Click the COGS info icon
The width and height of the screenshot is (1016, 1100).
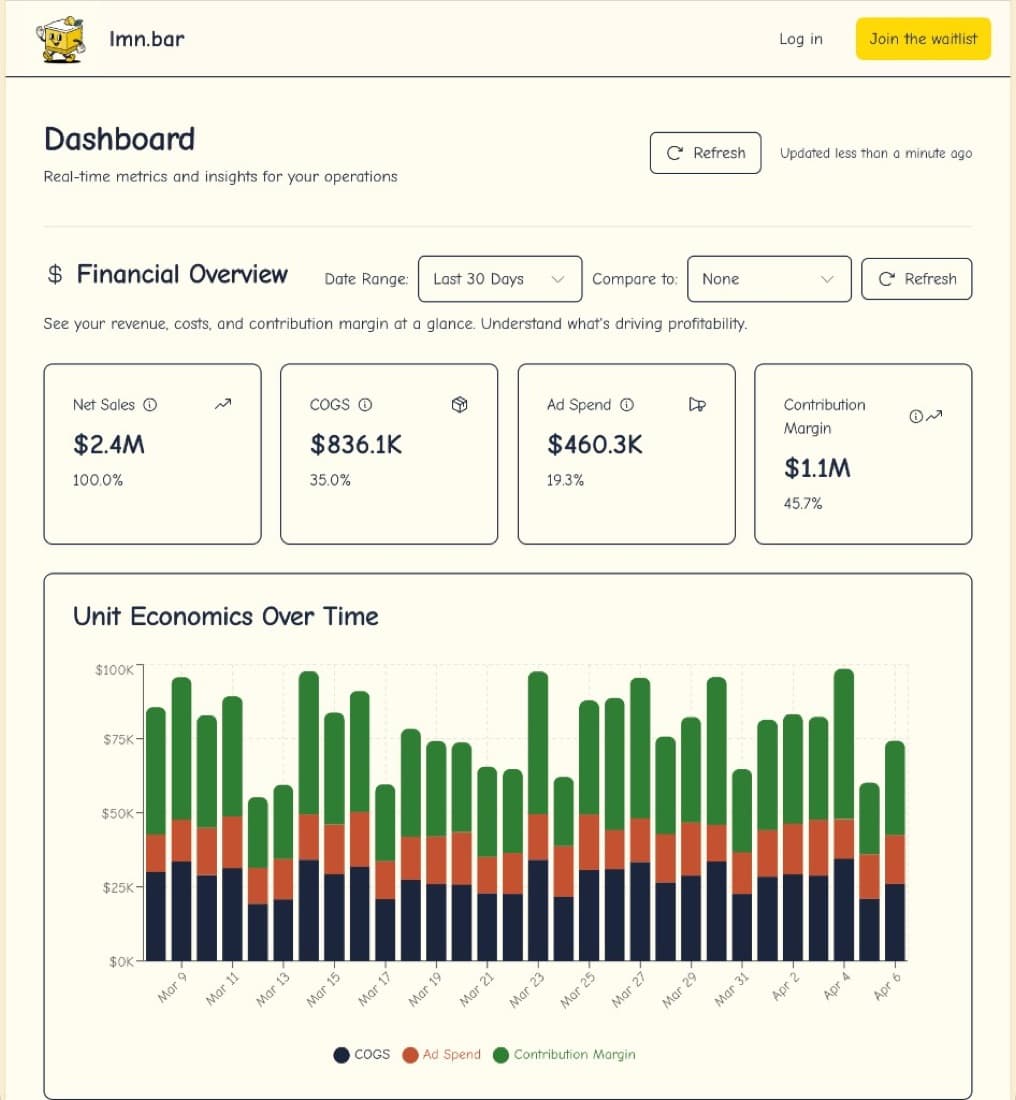tap(366, 405)
